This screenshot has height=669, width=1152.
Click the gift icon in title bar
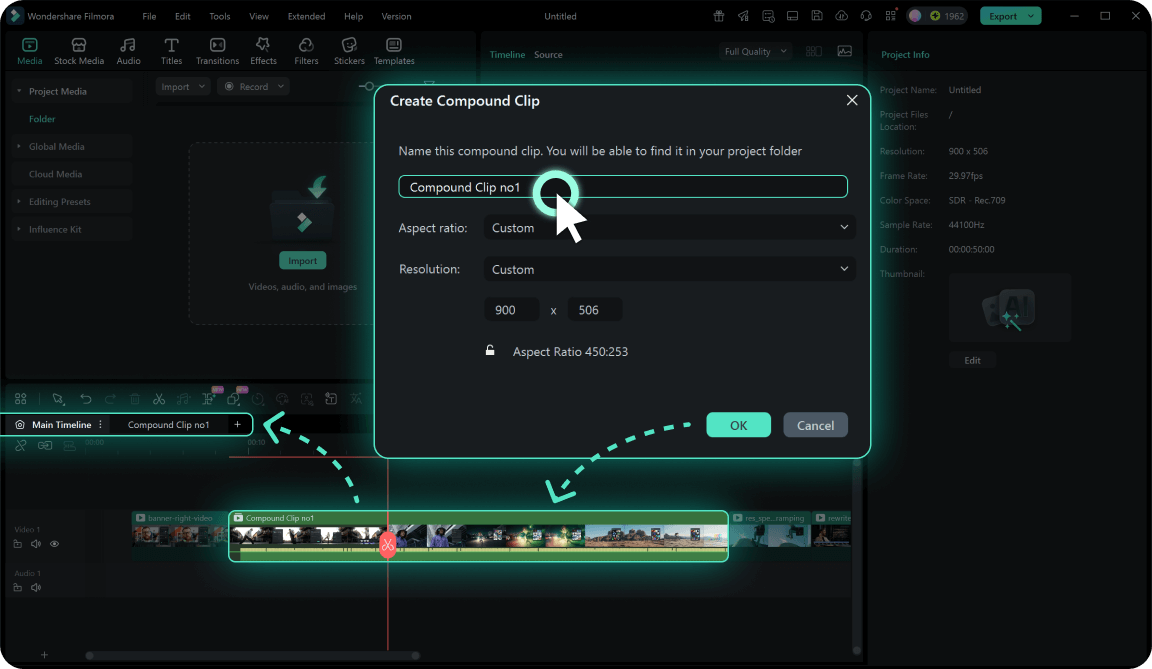[719, 16]
